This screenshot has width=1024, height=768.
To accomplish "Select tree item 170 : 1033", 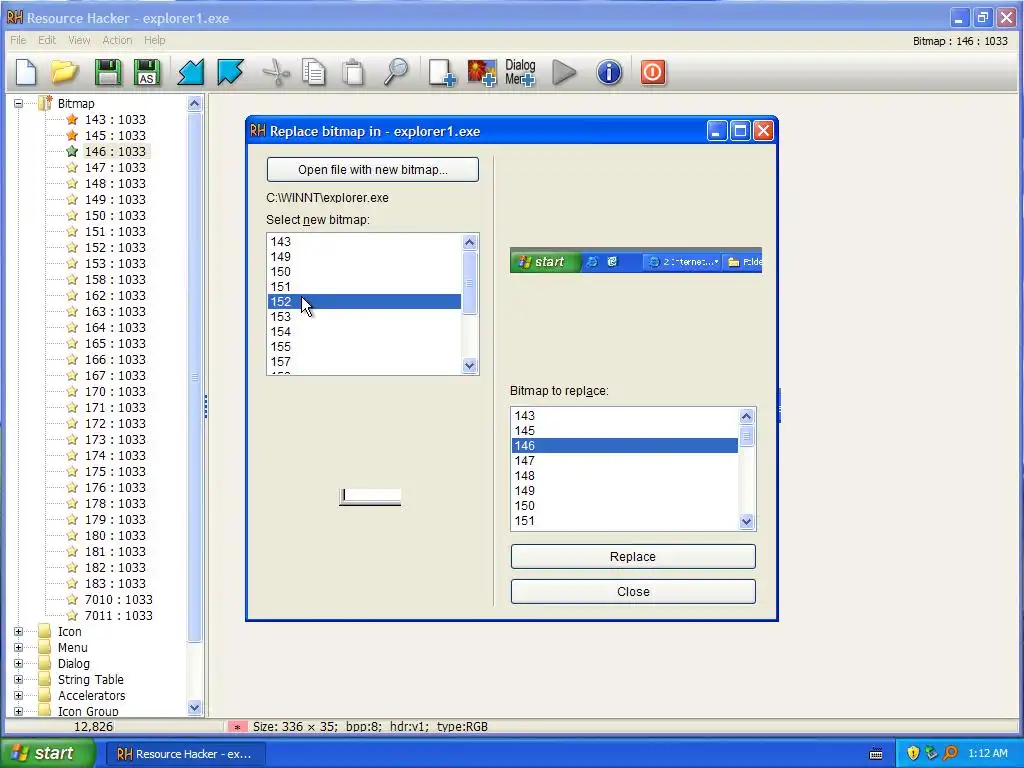I will (x=115, y=392).
